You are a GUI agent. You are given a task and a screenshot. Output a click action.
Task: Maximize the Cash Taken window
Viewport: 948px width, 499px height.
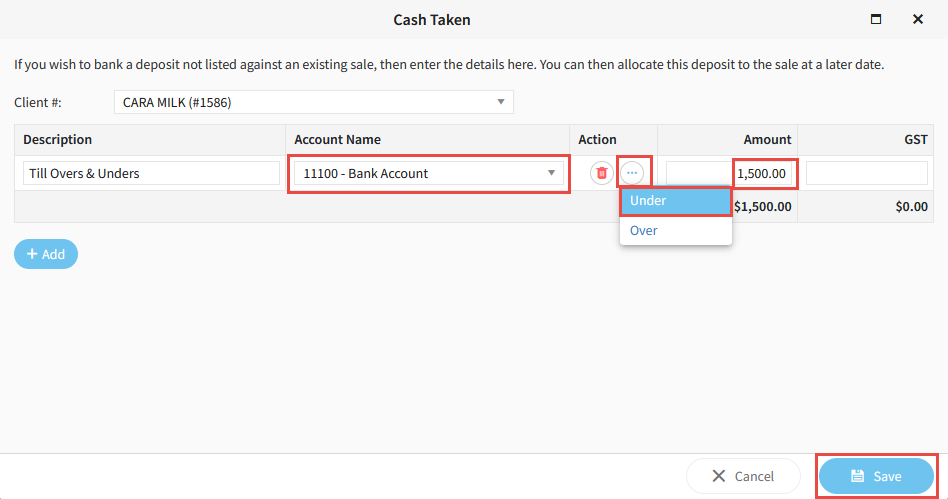pyautogui.click(x=876, y=19)
